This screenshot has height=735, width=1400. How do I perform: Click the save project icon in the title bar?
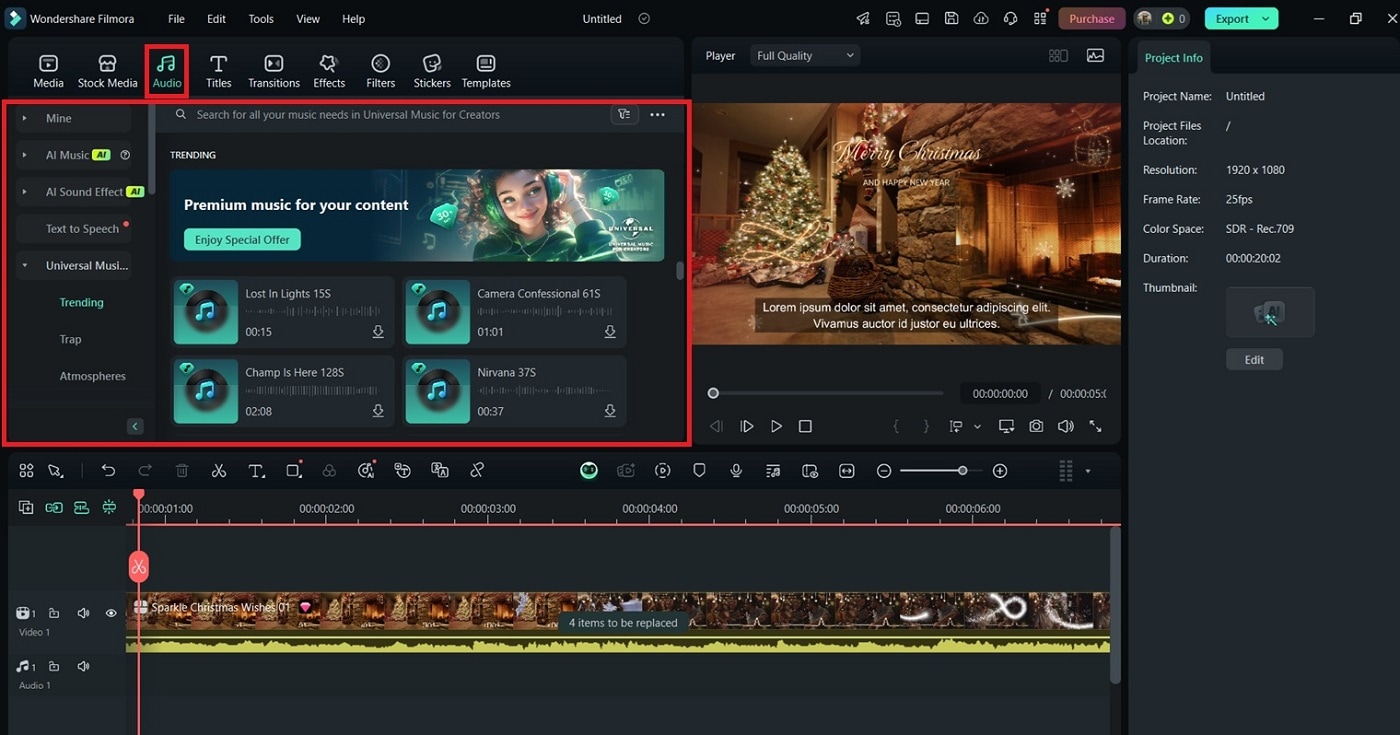coord(951,19)
